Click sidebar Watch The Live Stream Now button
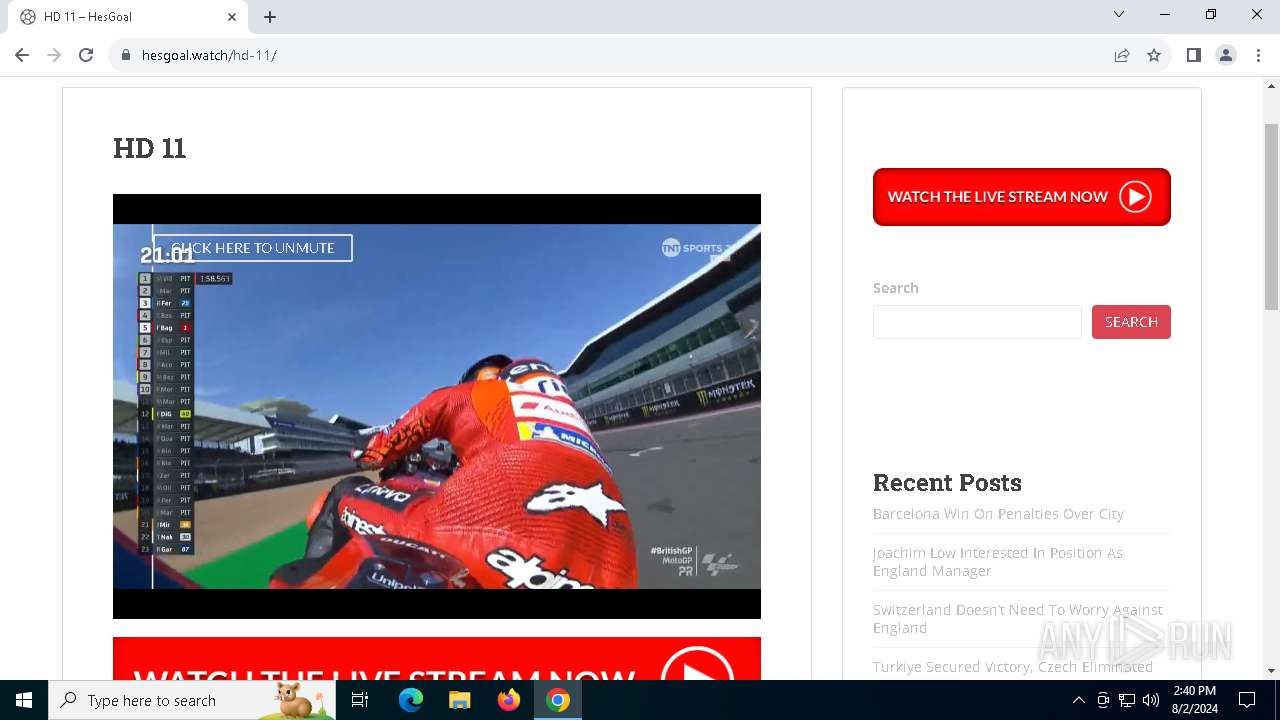Viewport: 1280px width, 720px height. coord(1021,197)
